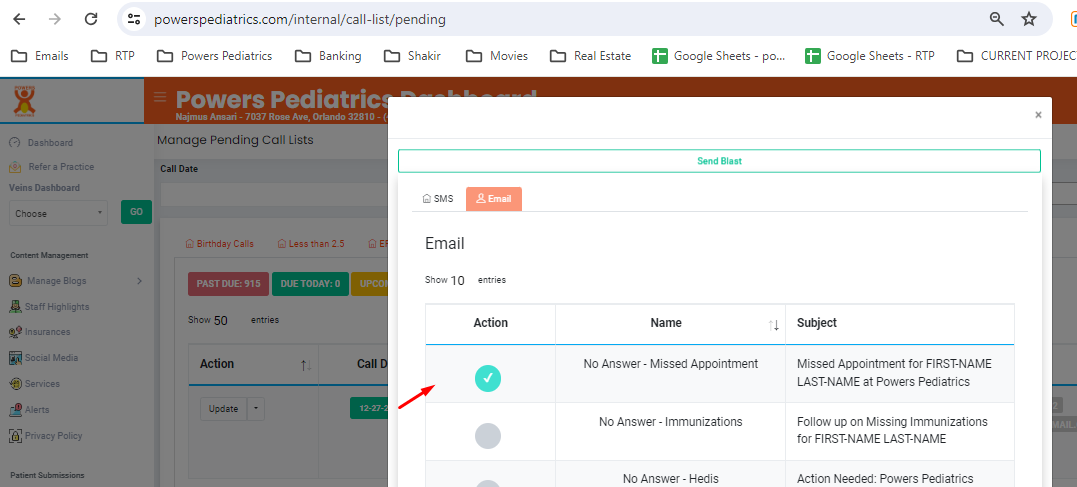
Task: Close the Send Blast modal dialog
Action: pos(1038,115)
